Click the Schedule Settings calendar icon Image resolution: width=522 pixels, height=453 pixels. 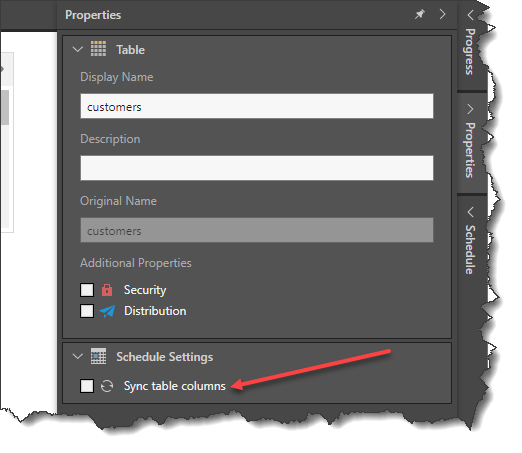pos(98,356)
